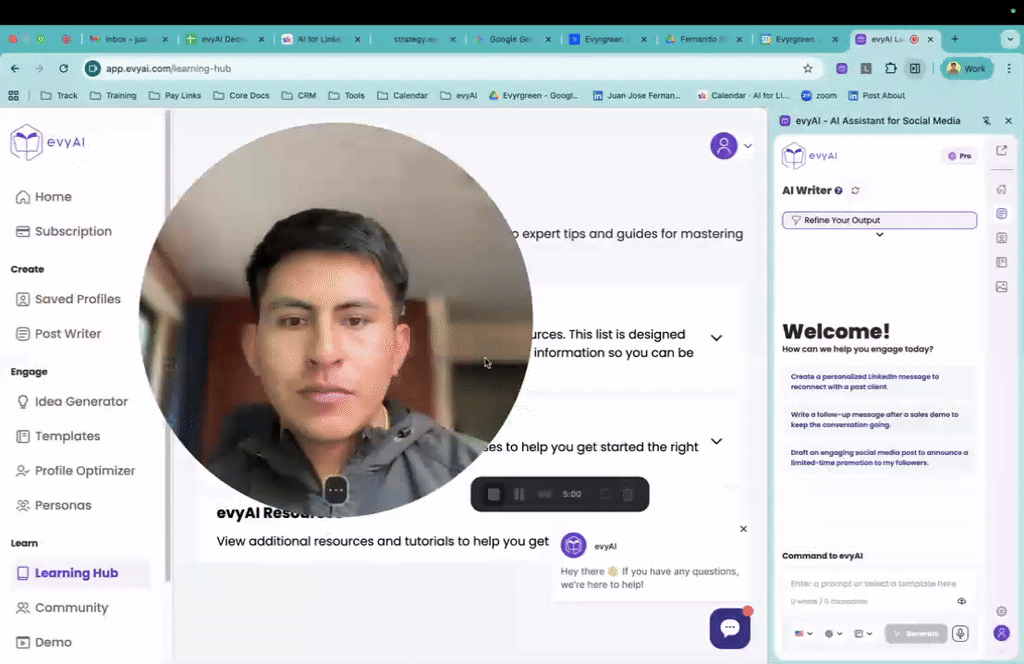Open the language flag dropdown

(803, 633)
